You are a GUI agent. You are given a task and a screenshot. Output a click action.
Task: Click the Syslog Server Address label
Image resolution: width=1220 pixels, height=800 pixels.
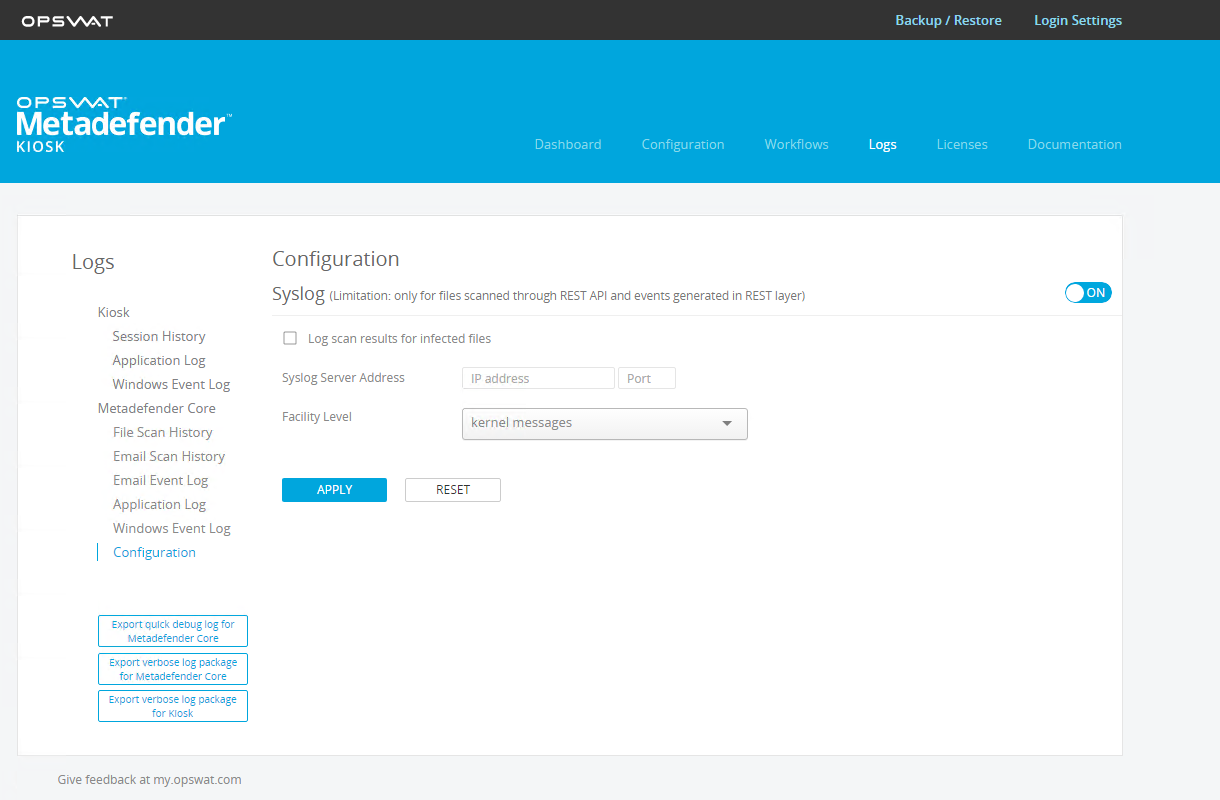pyautogui.click(x=343, y=377)
